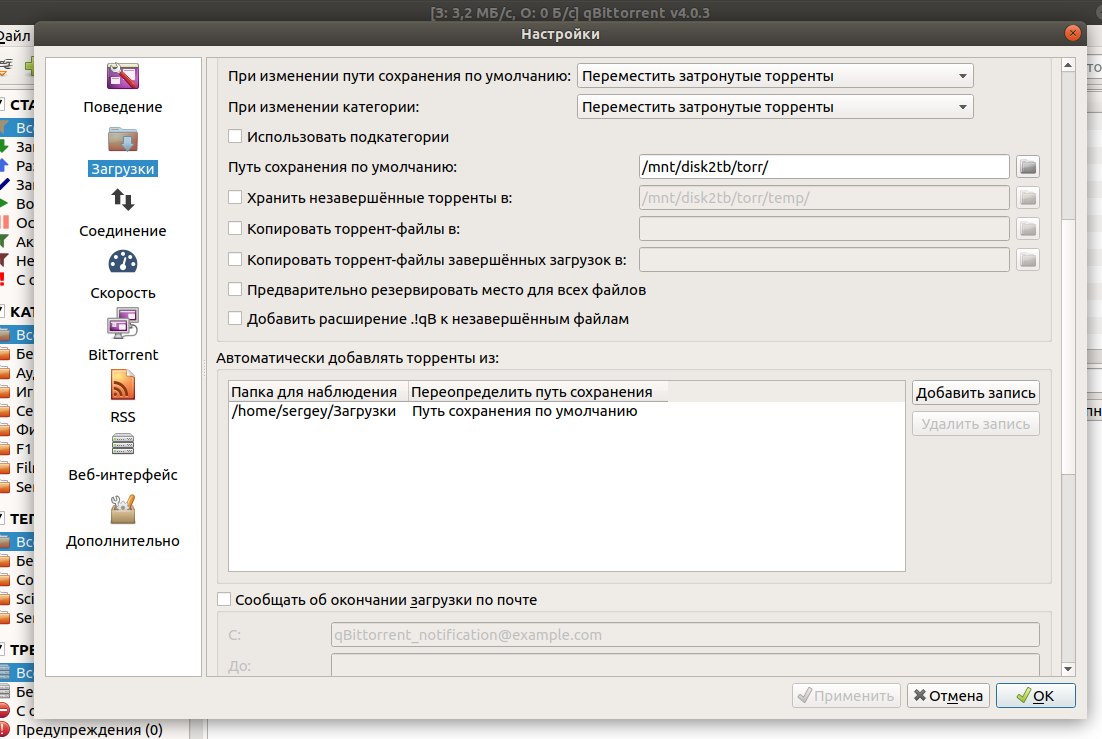Click the RSS section label
Viewport: 1102px width, 739px height.
point(122,416)
